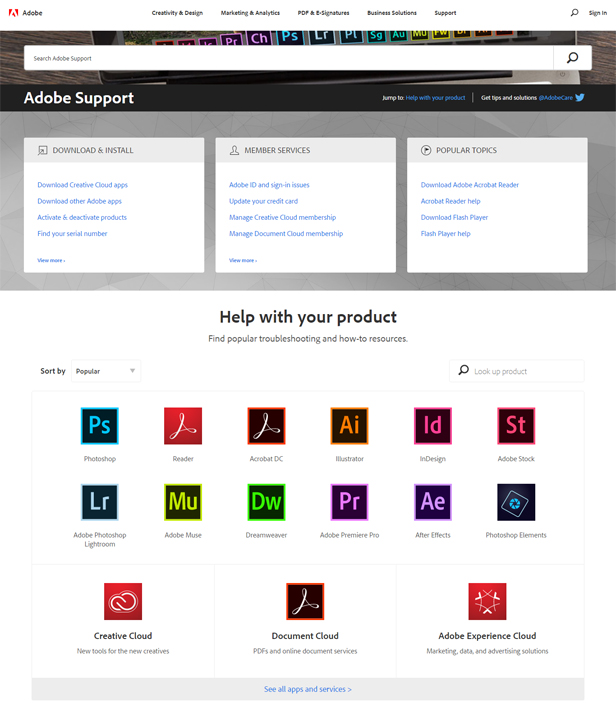The height and width of the screenshot is (713, 616).
Task: Open Marketing & Analytics menu
Action: click(x=250, y=13)
